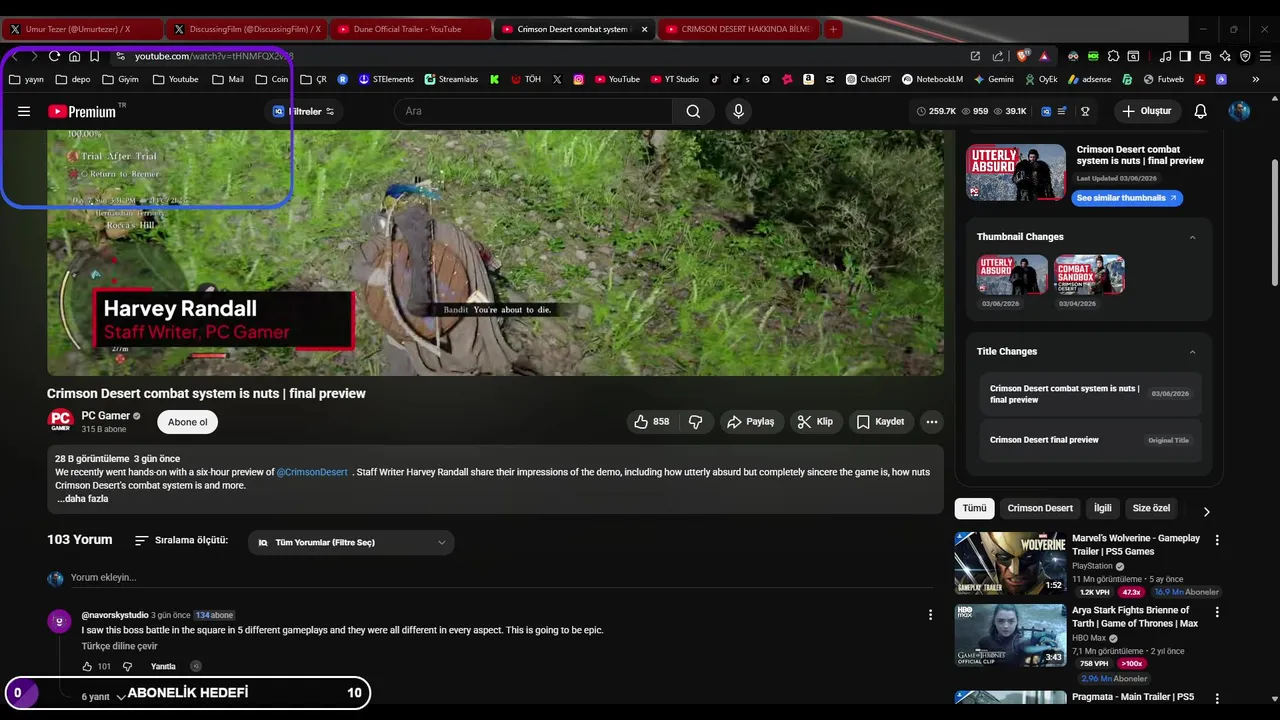Start voice search with microphone icon
The width and height of the screenshot is (1280, 720).
739,111
